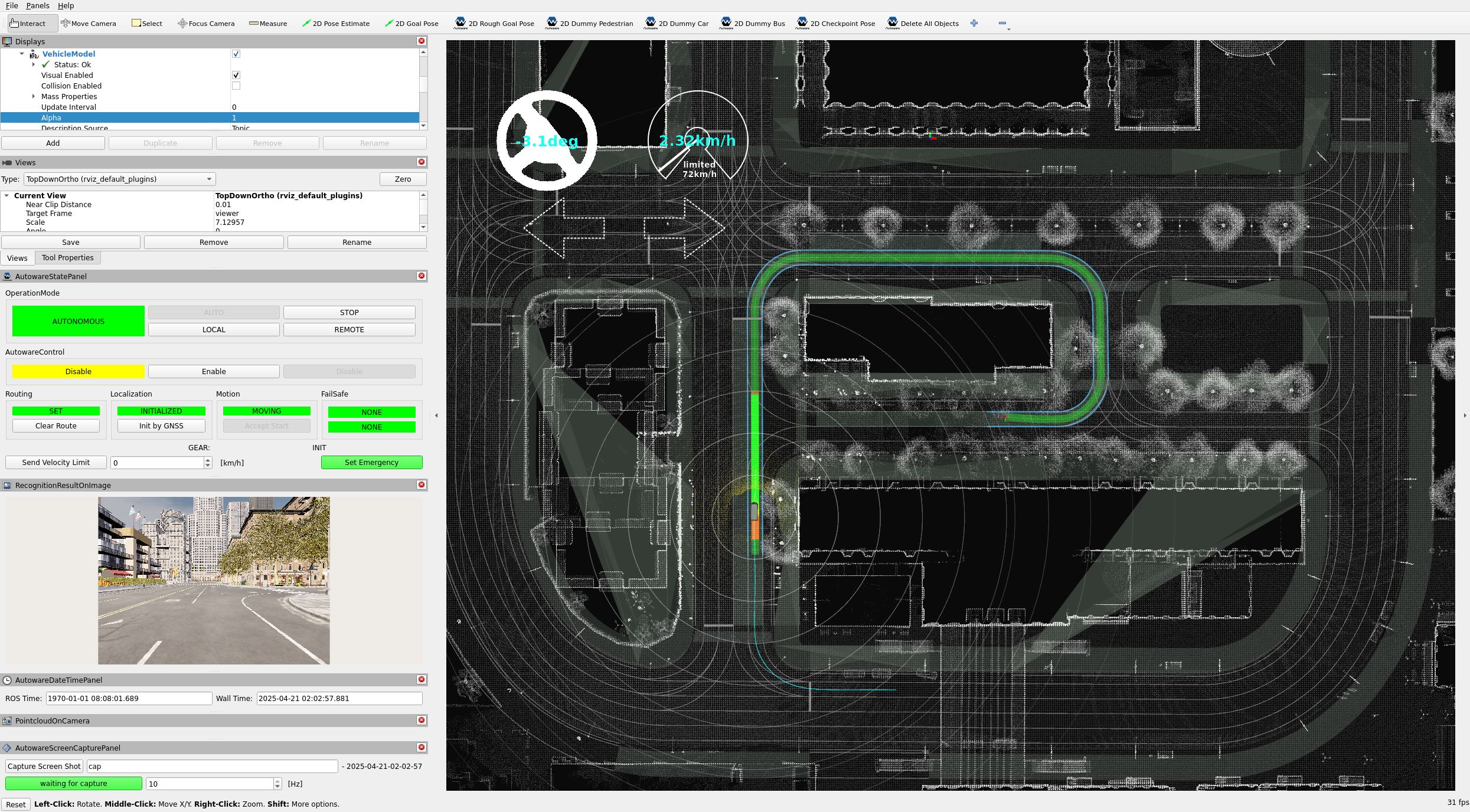Image resolution: width=1470 pixels, height=812 pixels.
Task: Select the Measure tool
Action: (269, 23)
